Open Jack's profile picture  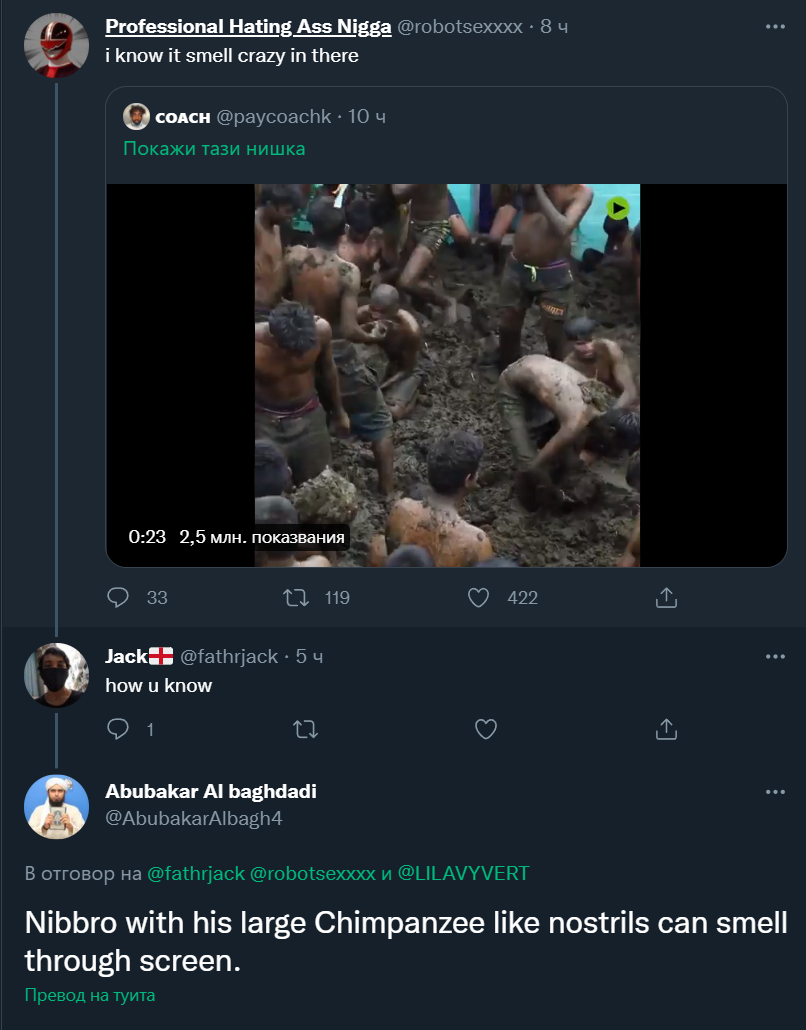(56, 675)
